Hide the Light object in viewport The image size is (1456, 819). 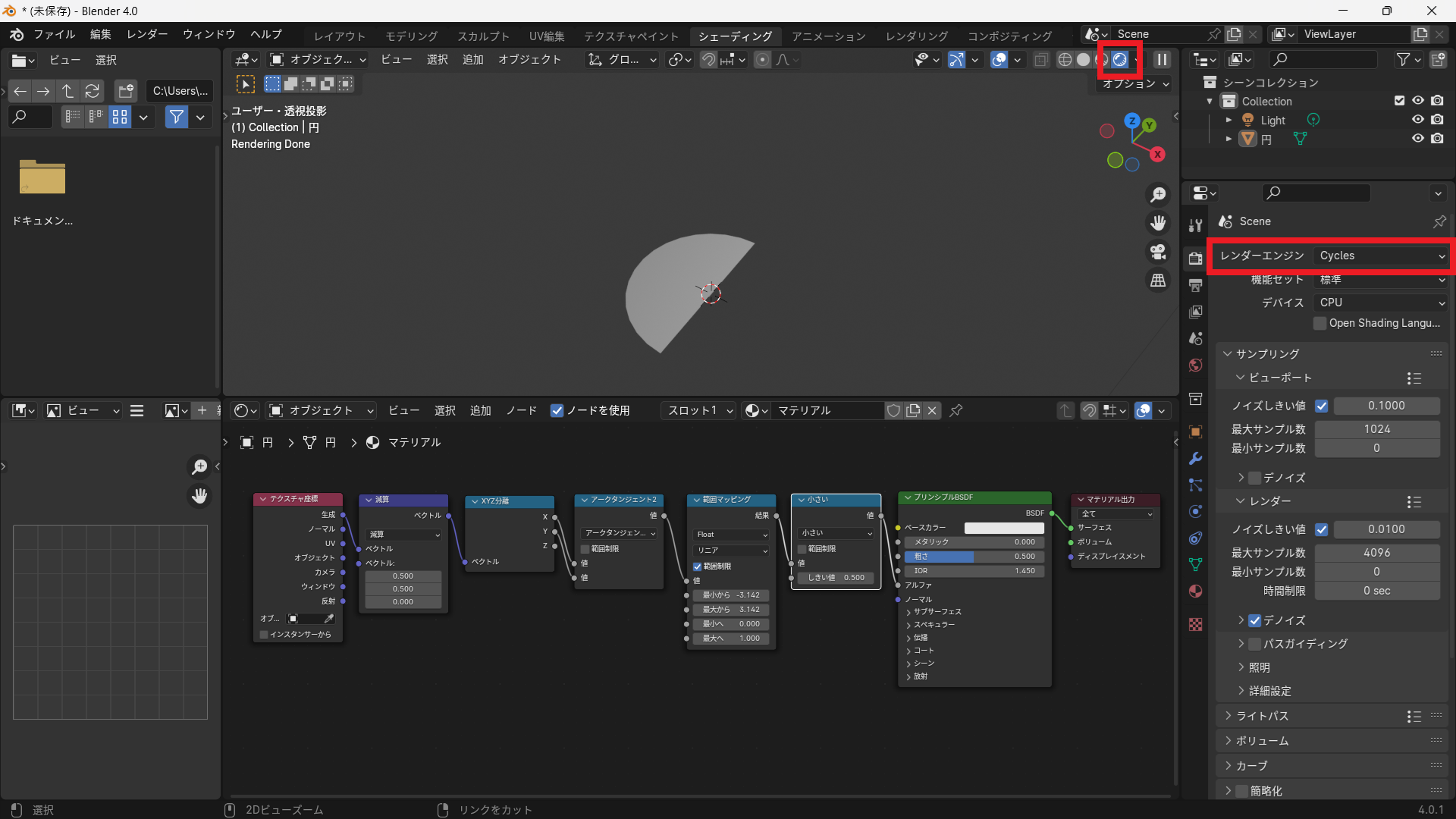1417,120
